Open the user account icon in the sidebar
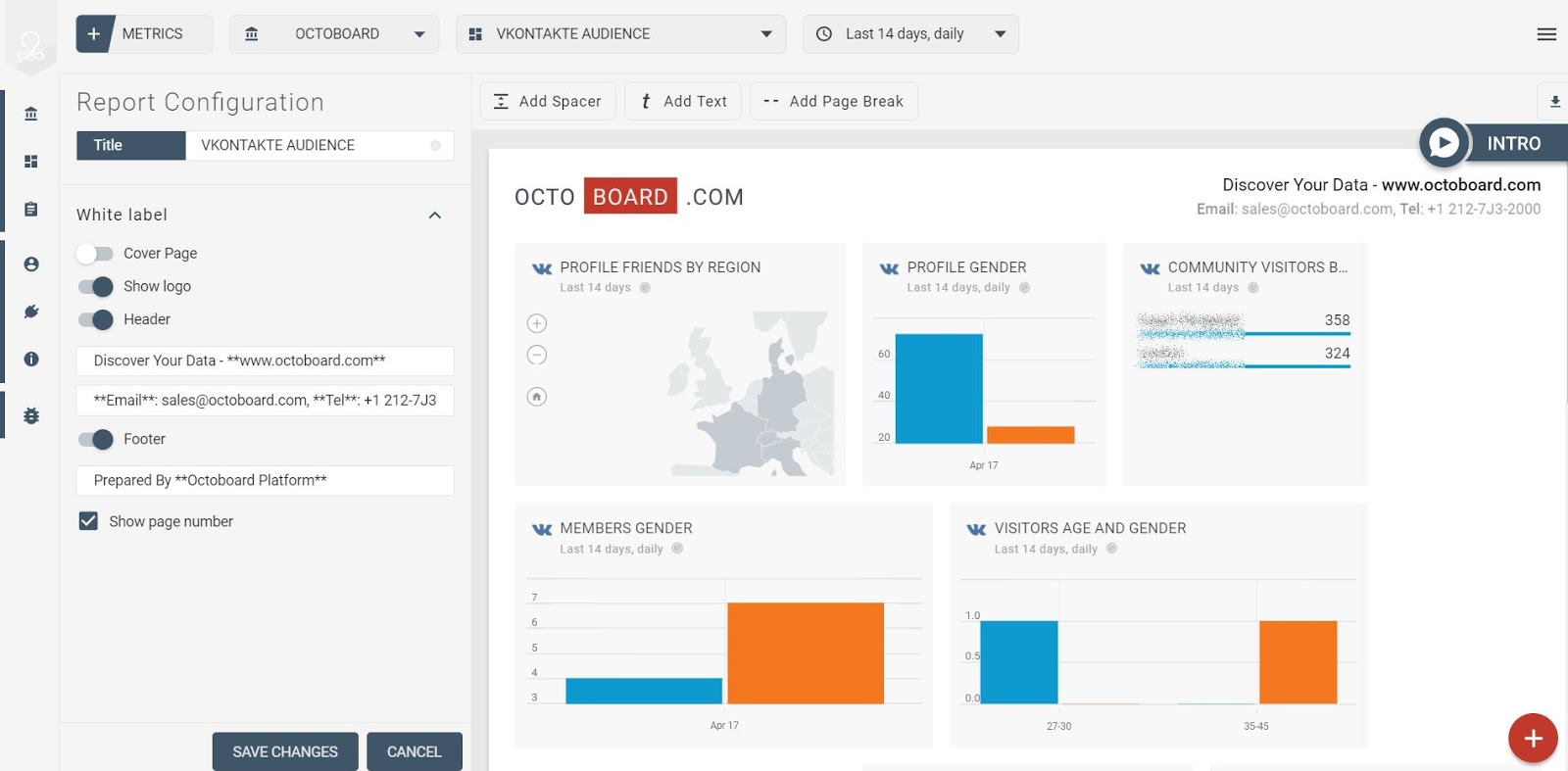This screenshot has height=771, width=1568. [31, 265]
